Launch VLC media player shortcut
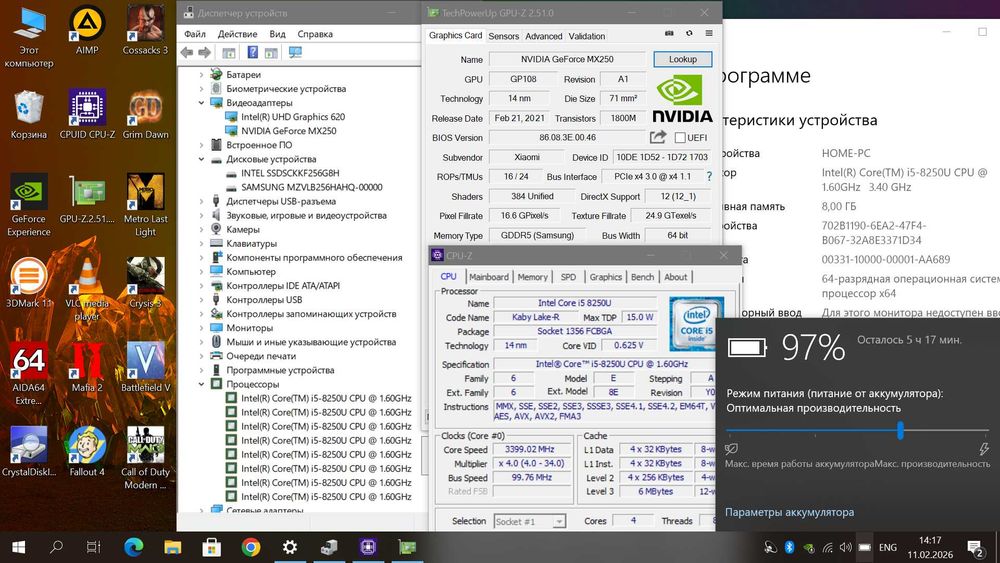Screen dimensions: 1000x563 coord(87,289)
